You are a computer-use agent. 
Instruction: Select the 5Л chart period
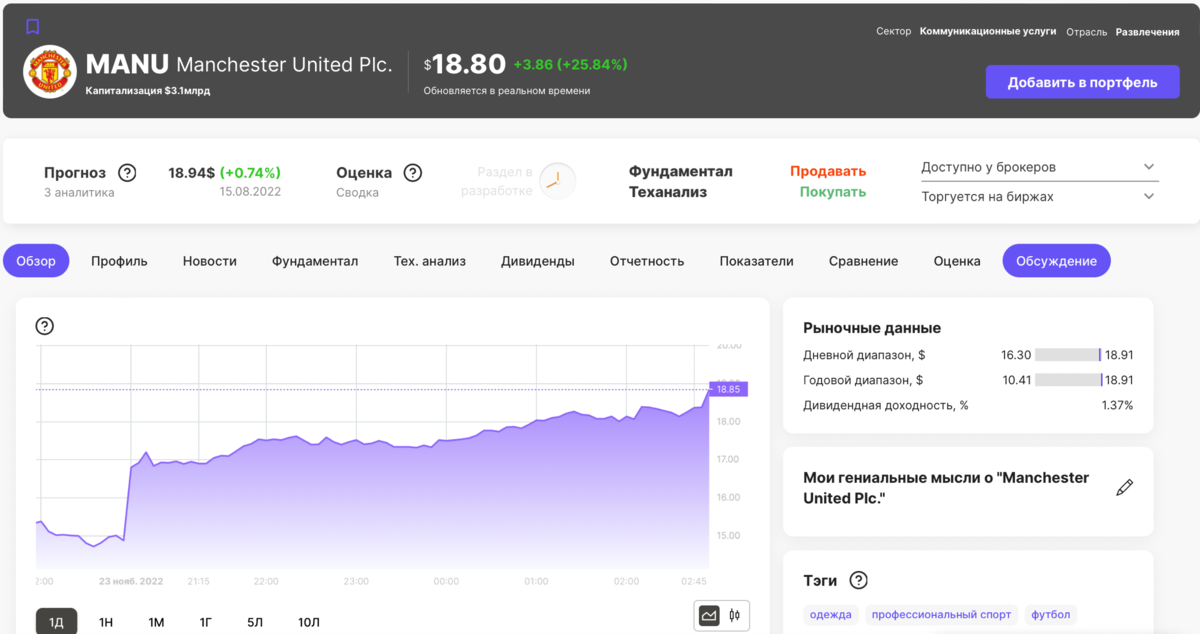point(255,622)
